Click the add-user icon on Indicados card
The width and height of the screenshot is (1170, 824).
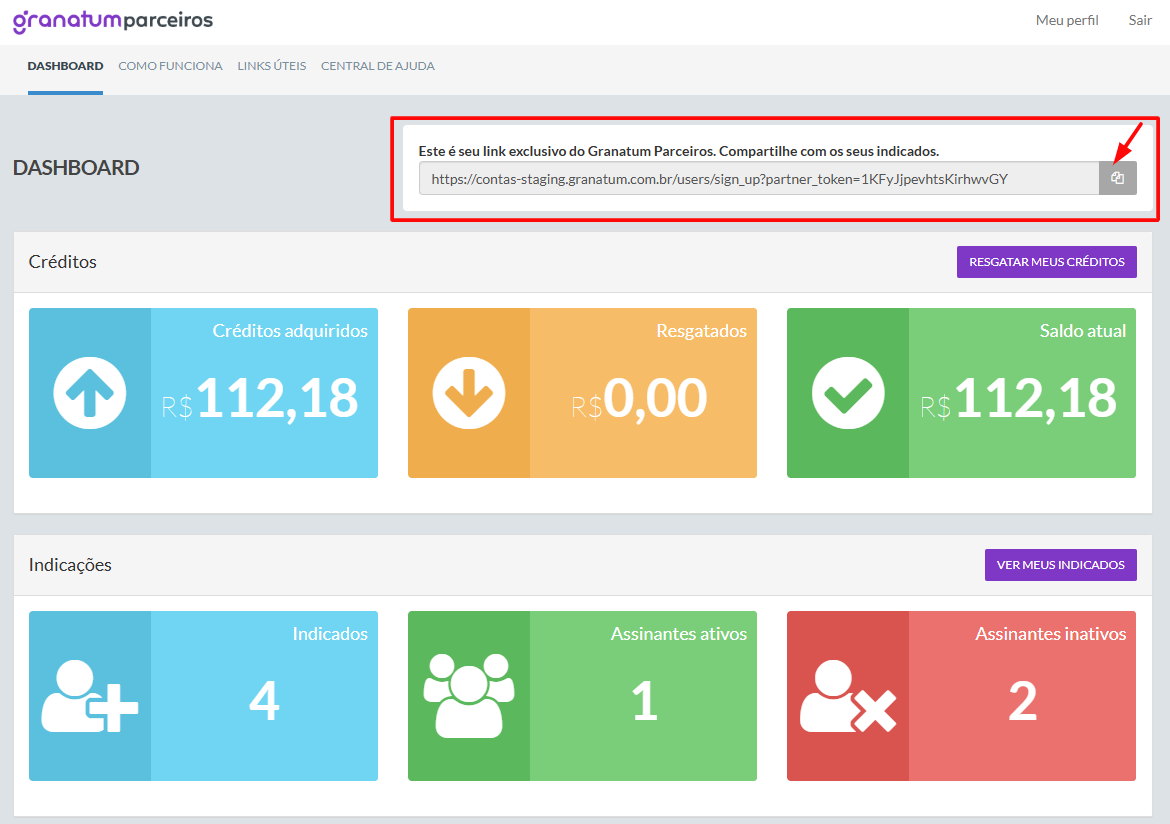pyautogui.click(x=90, y=696)
